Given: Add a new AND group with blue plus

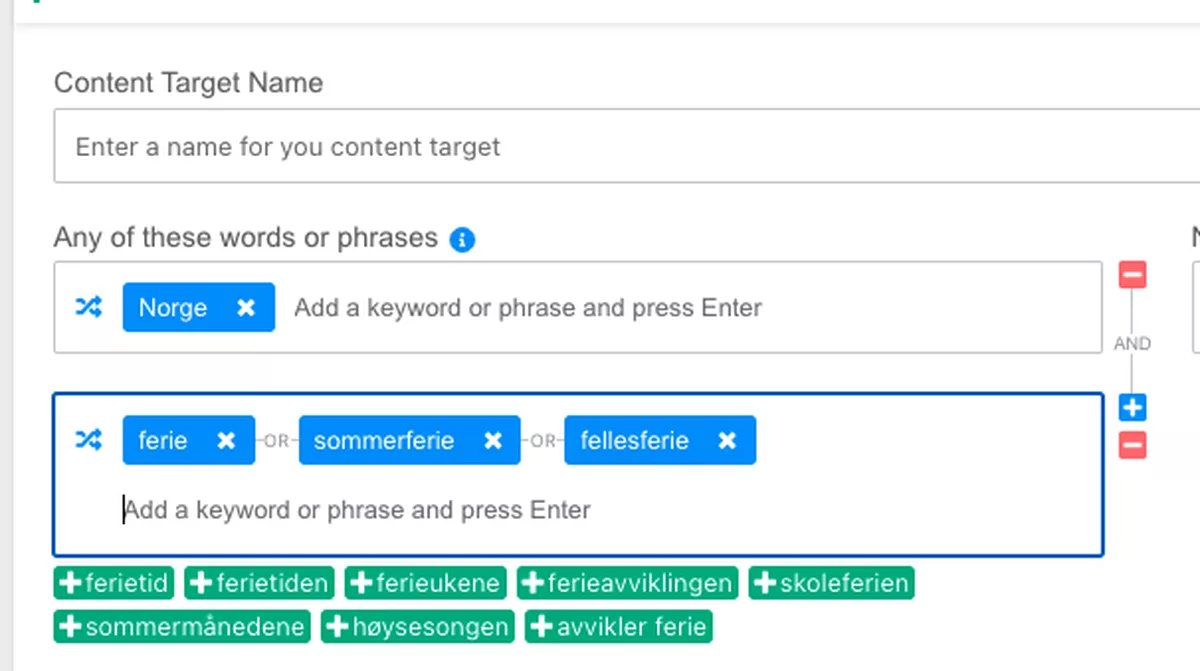Looking at the screenshot, I should point(1132,407).
